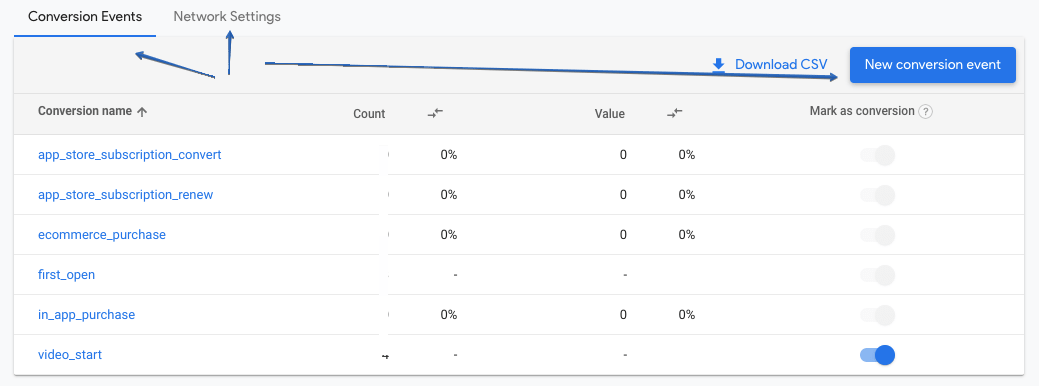The height and width of the screenshot is (386, 1039).
Task: Toggle the video_start conversion switch off
Action: click(877, 355)
